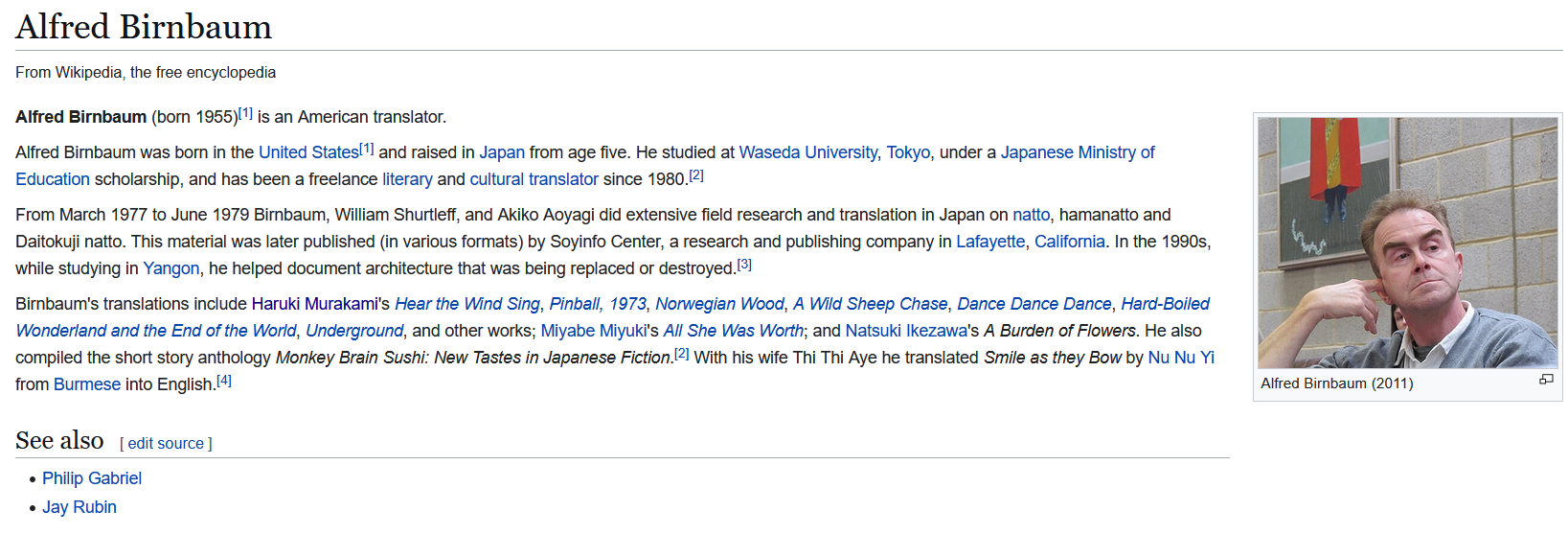Open the cultural translator link

pyautogui.click(x=534, y=179)
